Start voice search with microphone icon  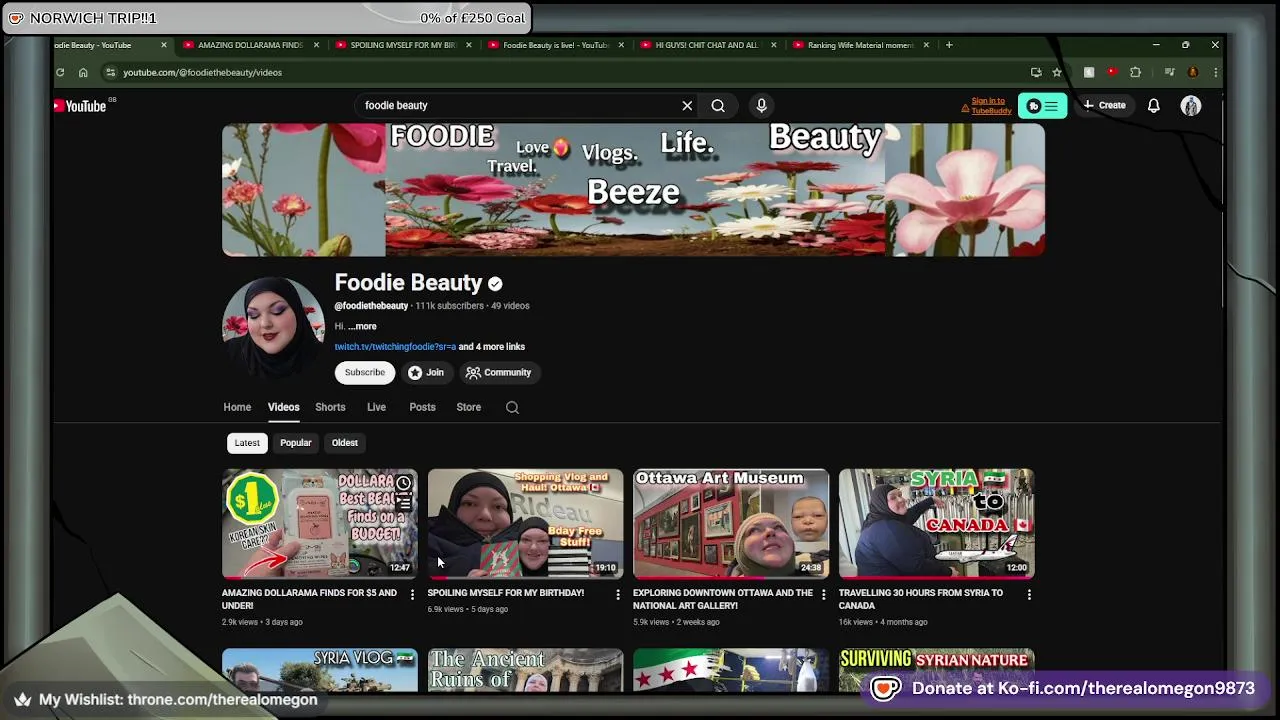(x=761, y=105)
